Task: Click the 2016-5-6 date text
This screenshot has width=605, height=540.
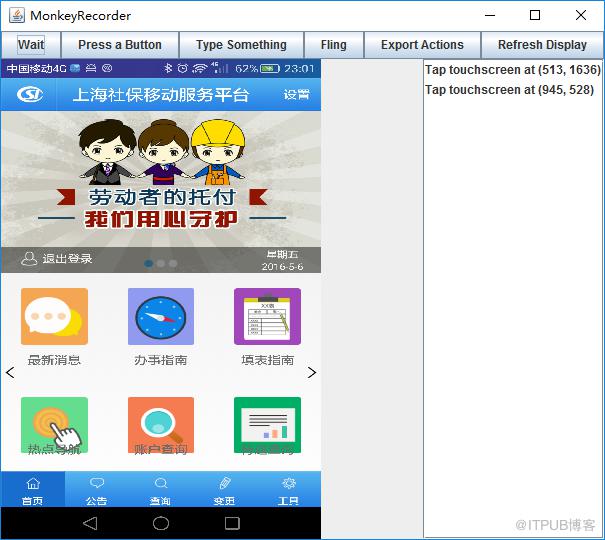Action: pos(282,267)
